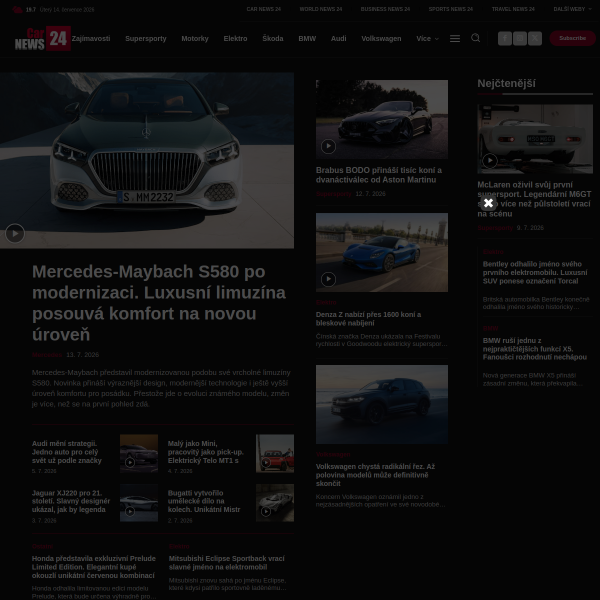Open BMW menu item
Screen dimensions: 600x600
click(x=307, y=39)
